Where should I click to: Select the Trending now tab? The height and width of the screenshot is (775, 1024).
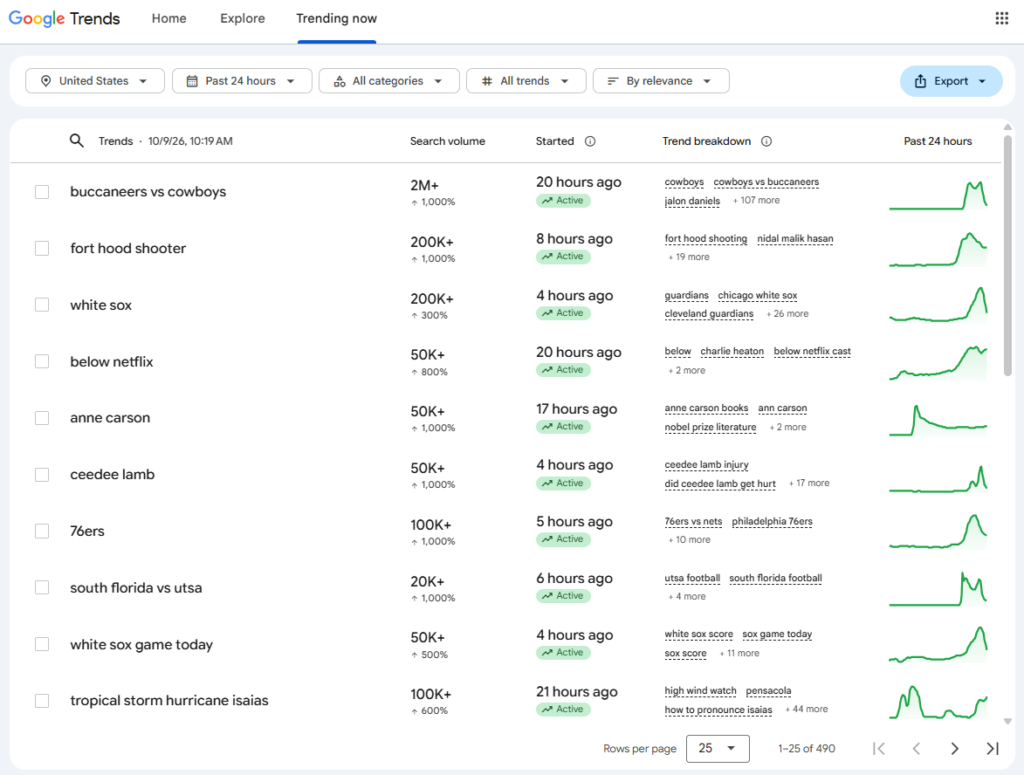(336, 18)
